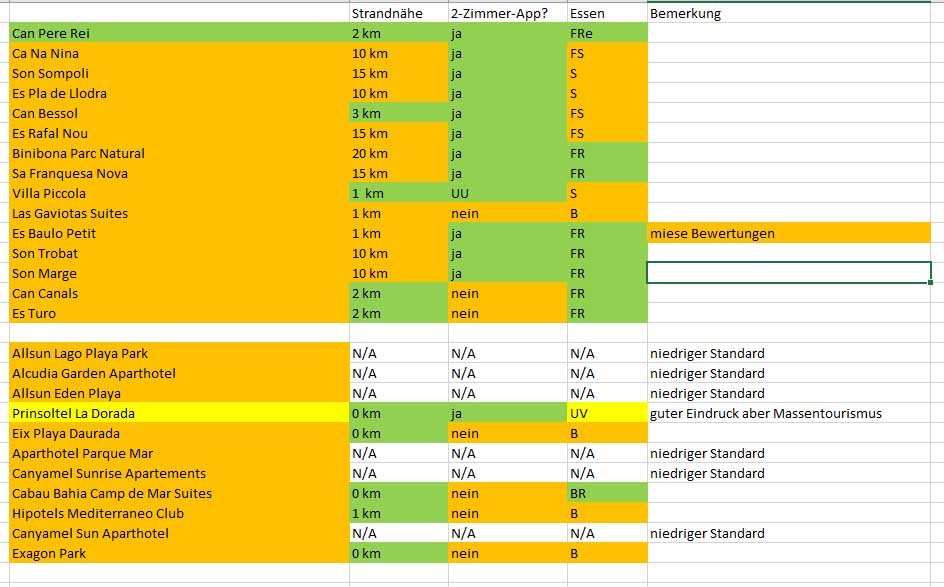Screen dimensions: 944x587
Task: Select the Cabau Bahia BR food cell
Action: (606, 493)
